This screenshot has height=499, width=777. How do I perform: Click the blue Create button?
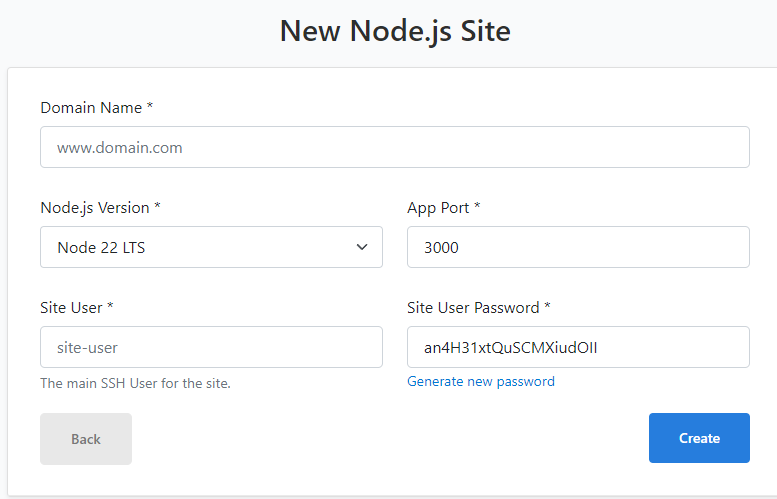coord(699,438)
